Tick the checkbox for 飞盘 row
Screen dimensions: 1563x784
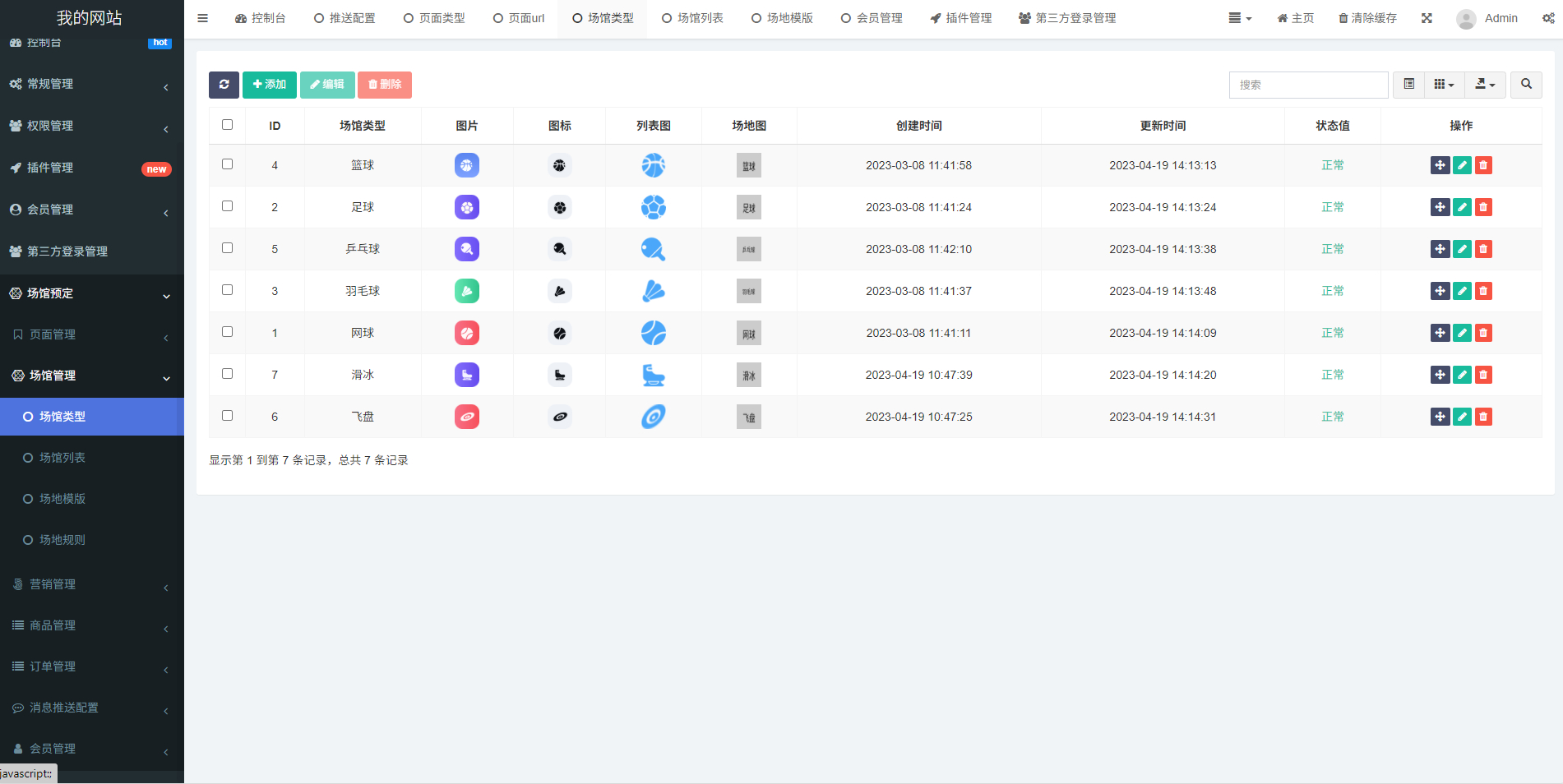click(x=228, y=416)
